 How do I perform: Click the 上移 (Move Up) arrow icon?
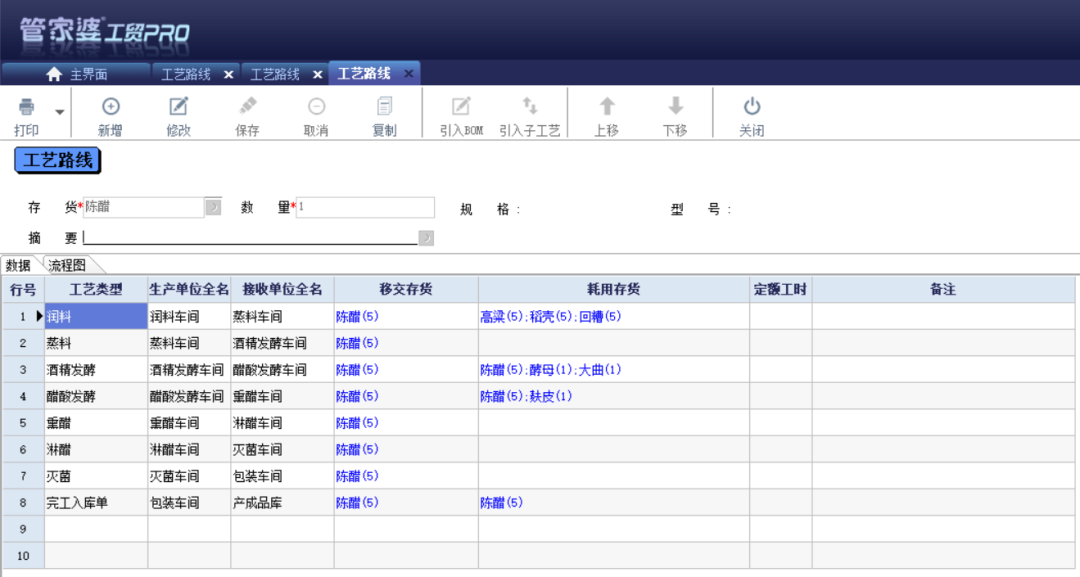(608, 112)
